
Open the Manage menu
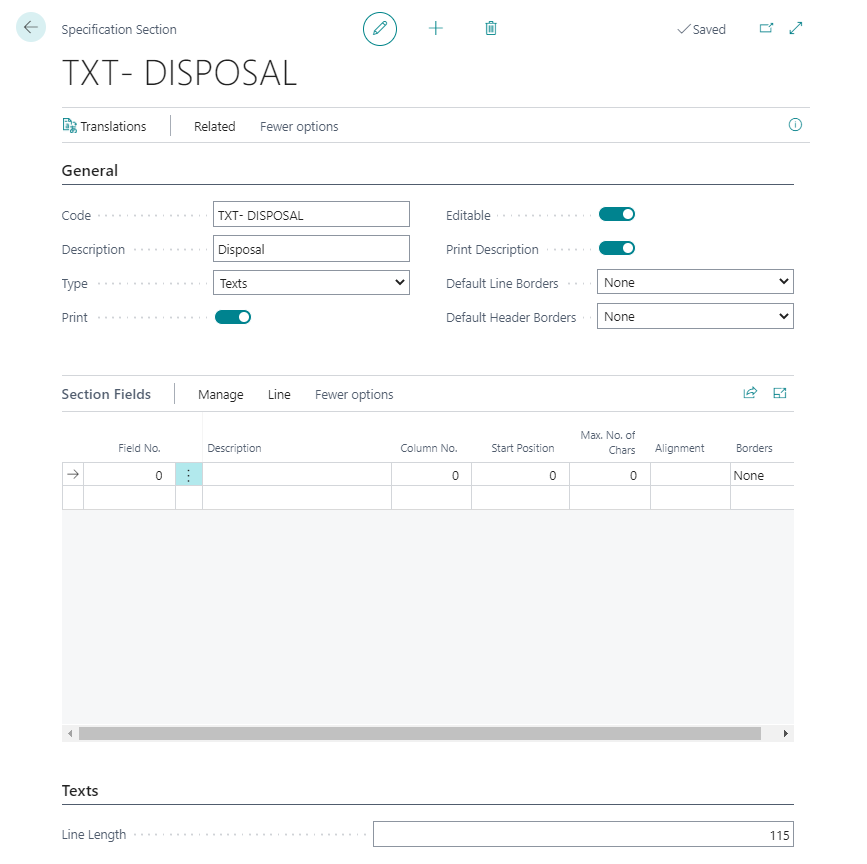[221, 394]
